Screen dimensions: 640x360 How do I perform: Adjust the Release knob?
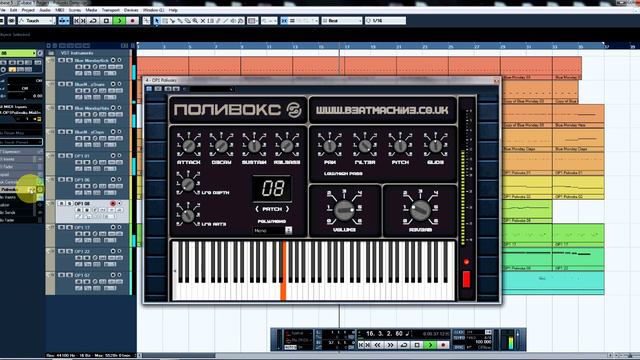coord(287,146)
